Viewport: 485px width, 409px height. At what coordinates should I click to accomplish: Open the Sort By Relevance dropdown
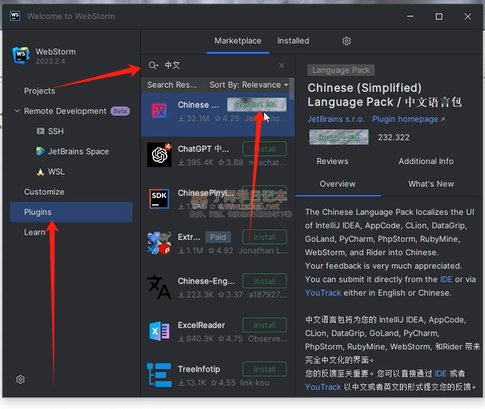pos(249,85)
